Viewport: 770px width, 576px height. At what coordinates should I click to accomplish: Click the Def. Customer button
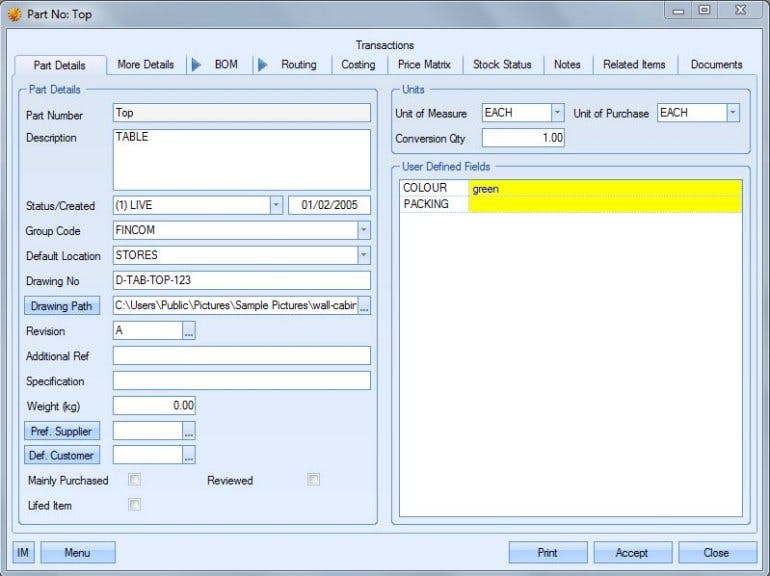coord(62,455)
